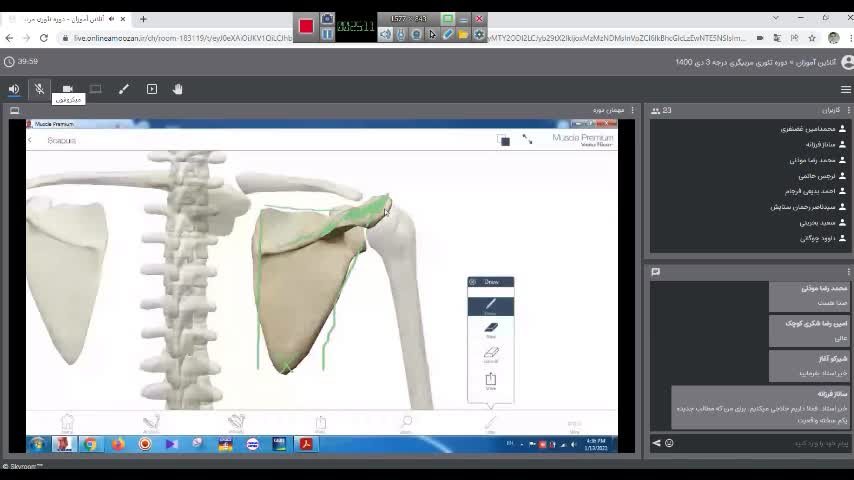Send the chat message
The image size is (854, 480).
pyautogui.click(x=656, y=443)
